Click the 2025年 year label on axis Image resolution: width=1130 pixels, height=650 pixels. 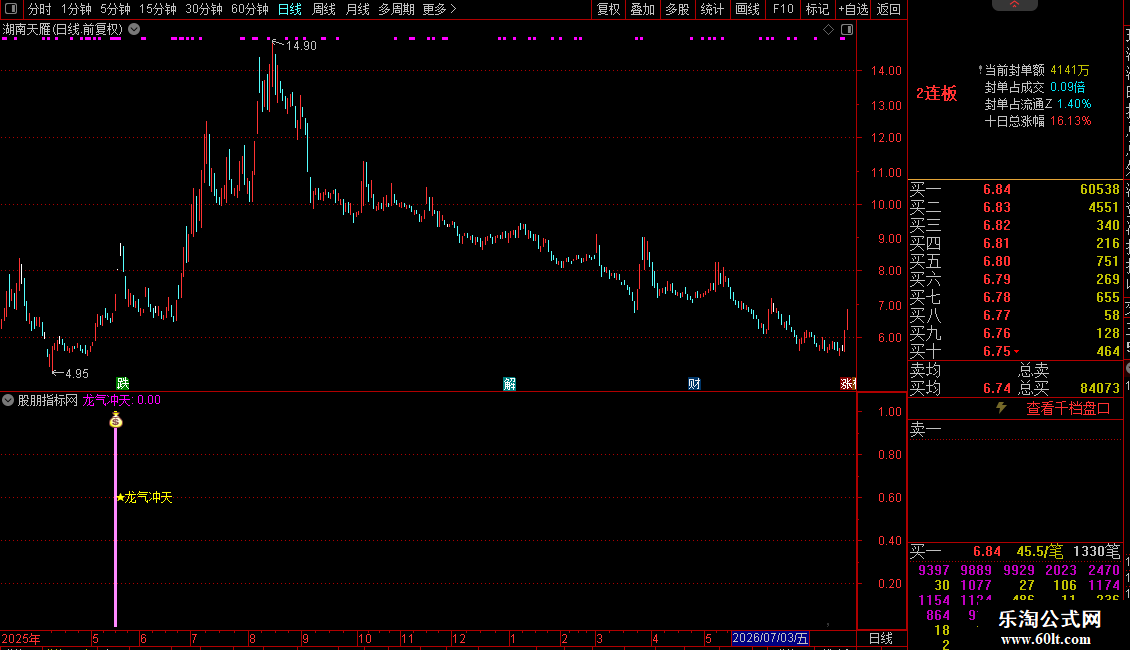[x=21, y=638]
